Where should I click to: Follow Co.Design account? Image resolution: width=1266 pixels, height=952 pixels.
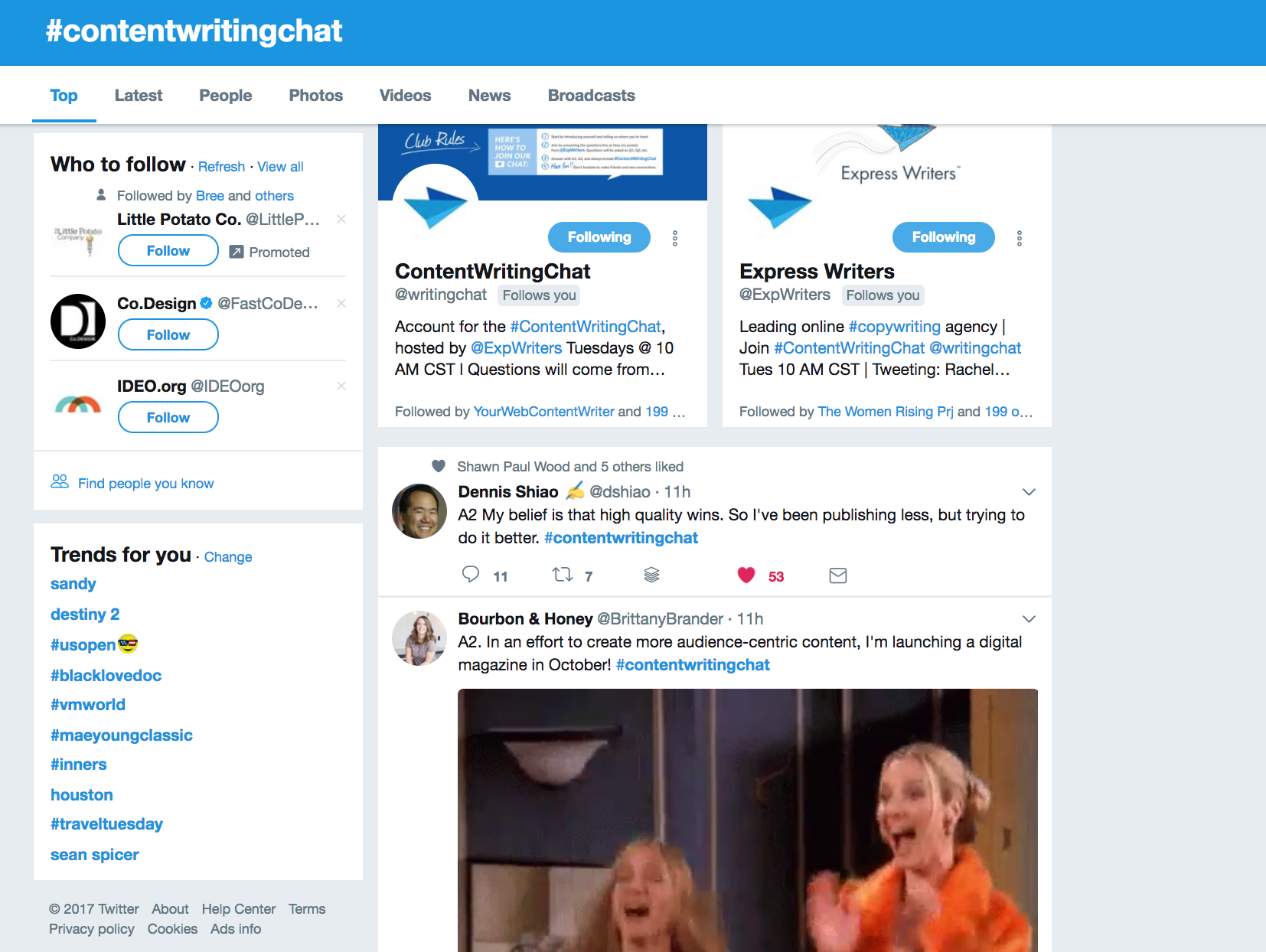[x=168, y=335]
